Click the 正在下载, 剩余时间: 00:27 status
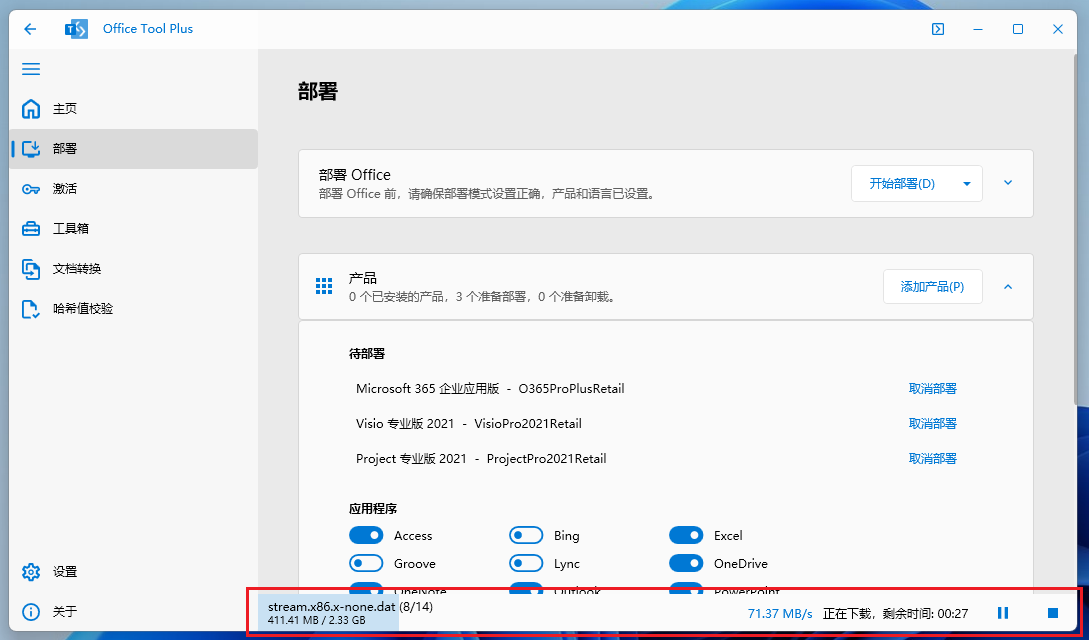 895,614
